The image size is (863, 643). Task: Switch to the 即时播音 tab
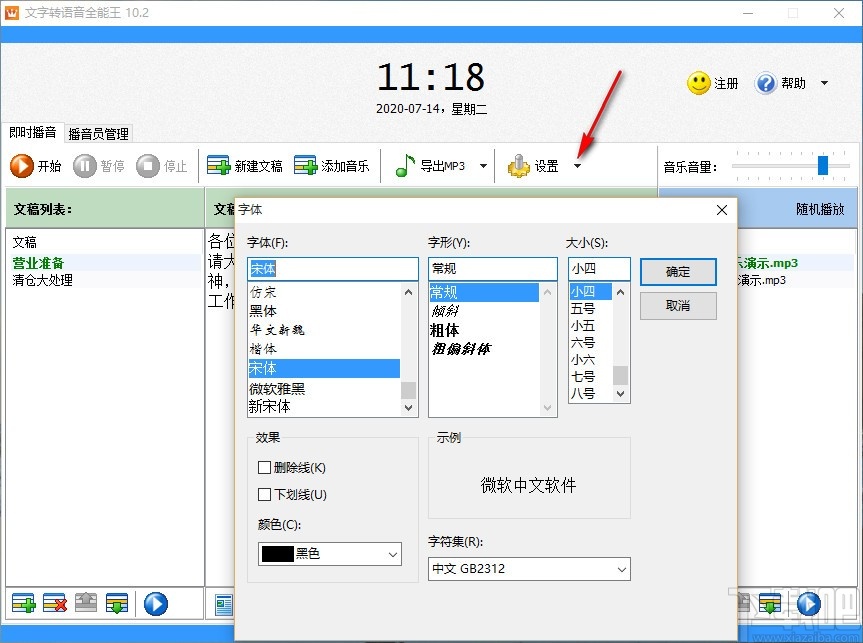pos(33,133)
